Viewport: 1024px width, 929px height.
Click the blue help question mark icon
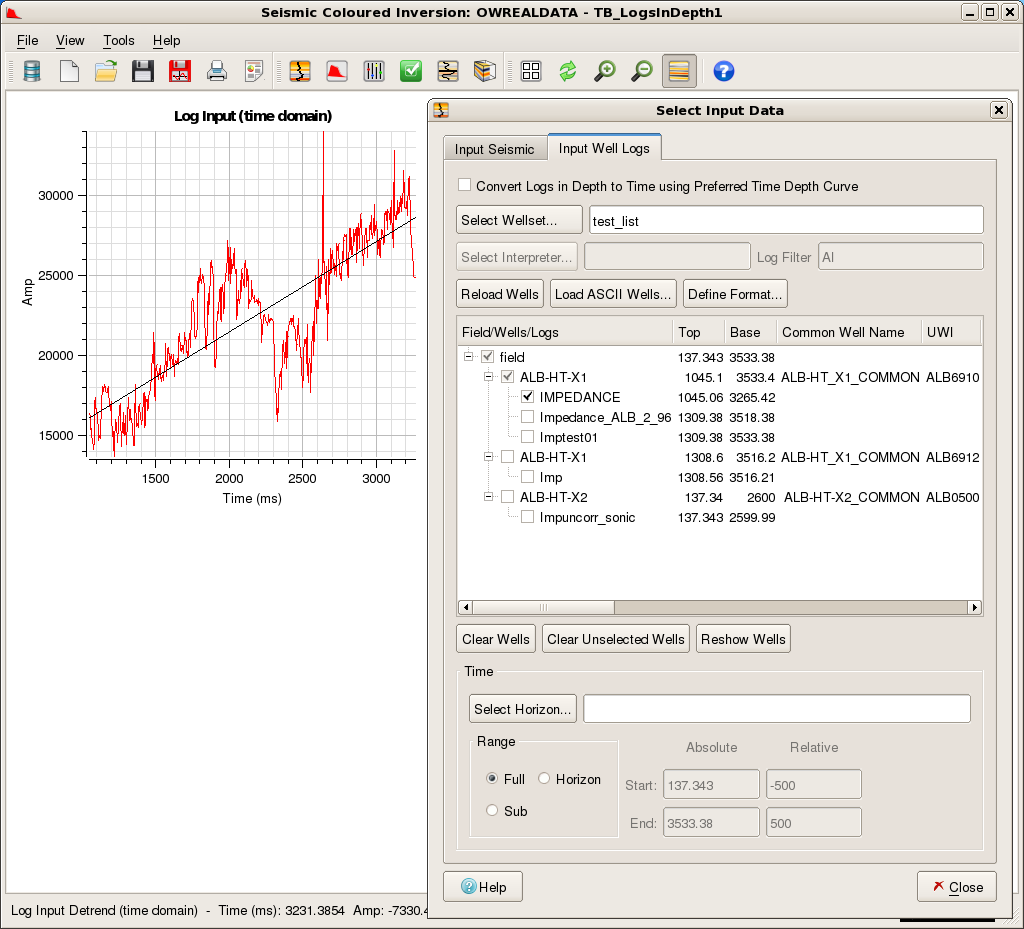click(x=724, y=71)
